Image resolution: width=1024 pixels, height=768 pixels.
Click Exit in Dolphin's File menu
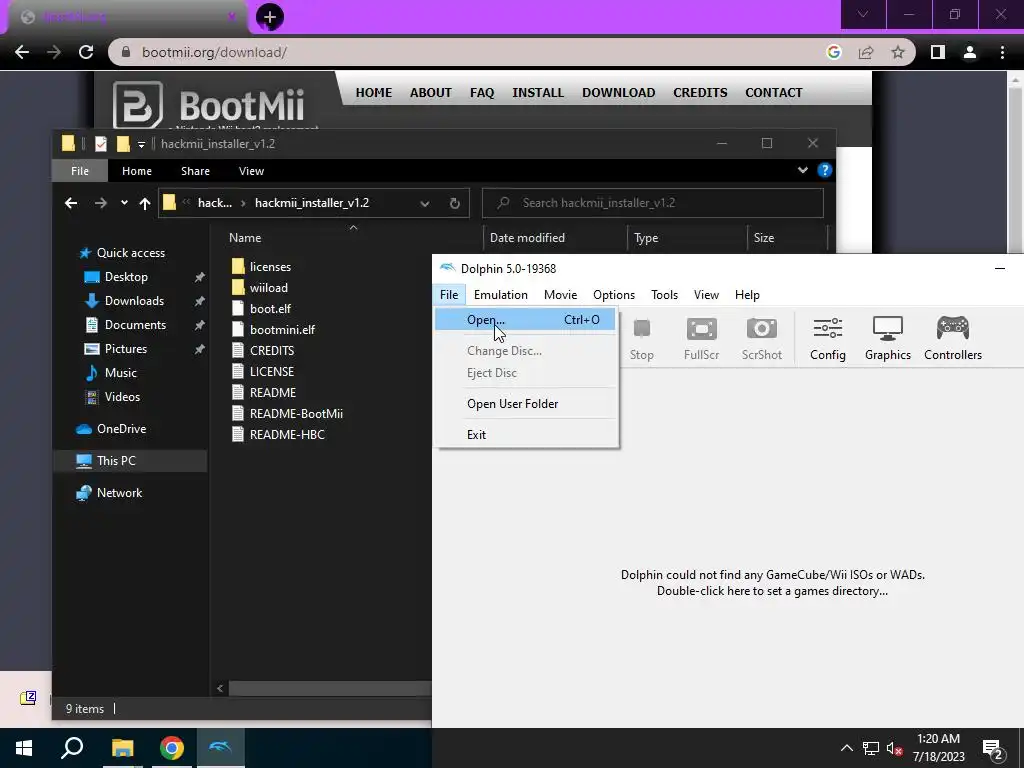tap(526, 434)
